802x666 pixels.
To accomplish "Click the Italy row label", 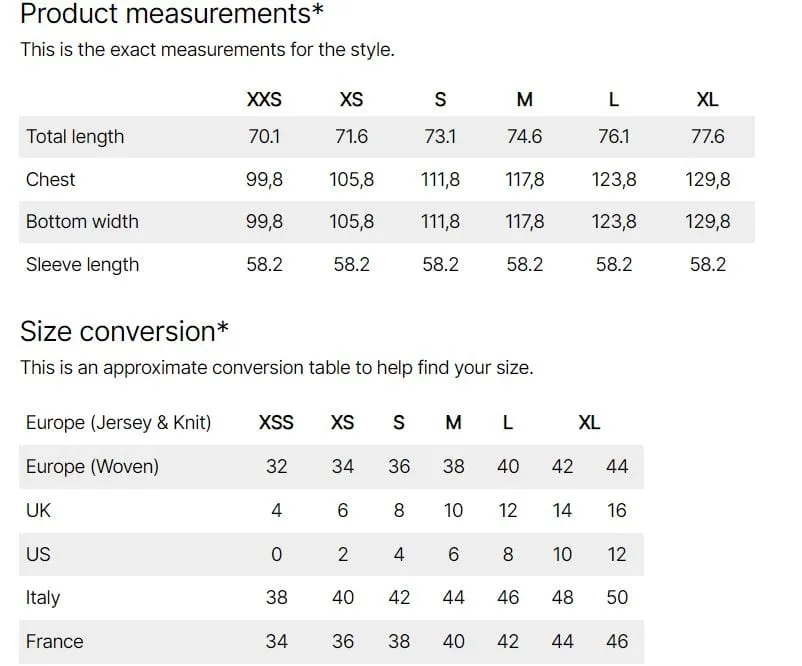I will click(x=43, y=597).
